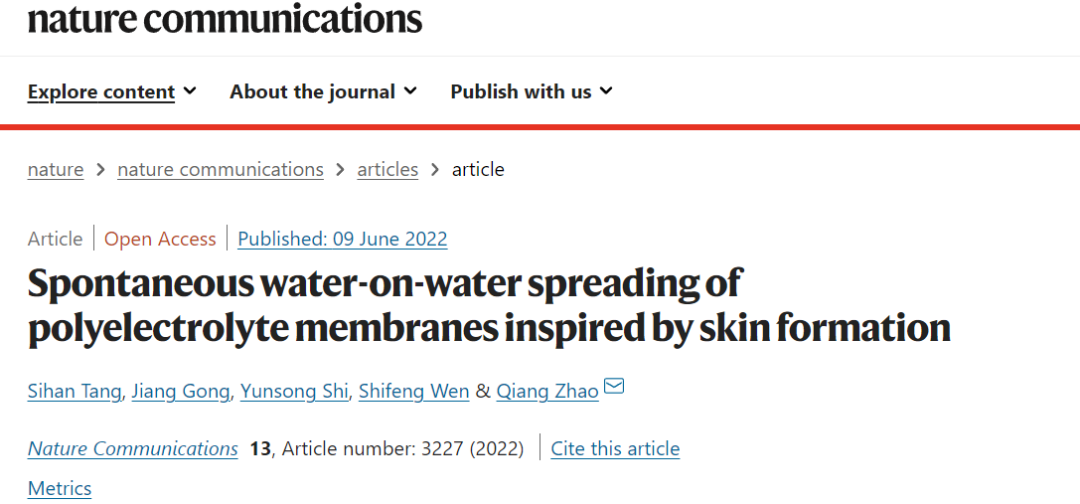Go to the nature breadcrumb link

[56, 170]
